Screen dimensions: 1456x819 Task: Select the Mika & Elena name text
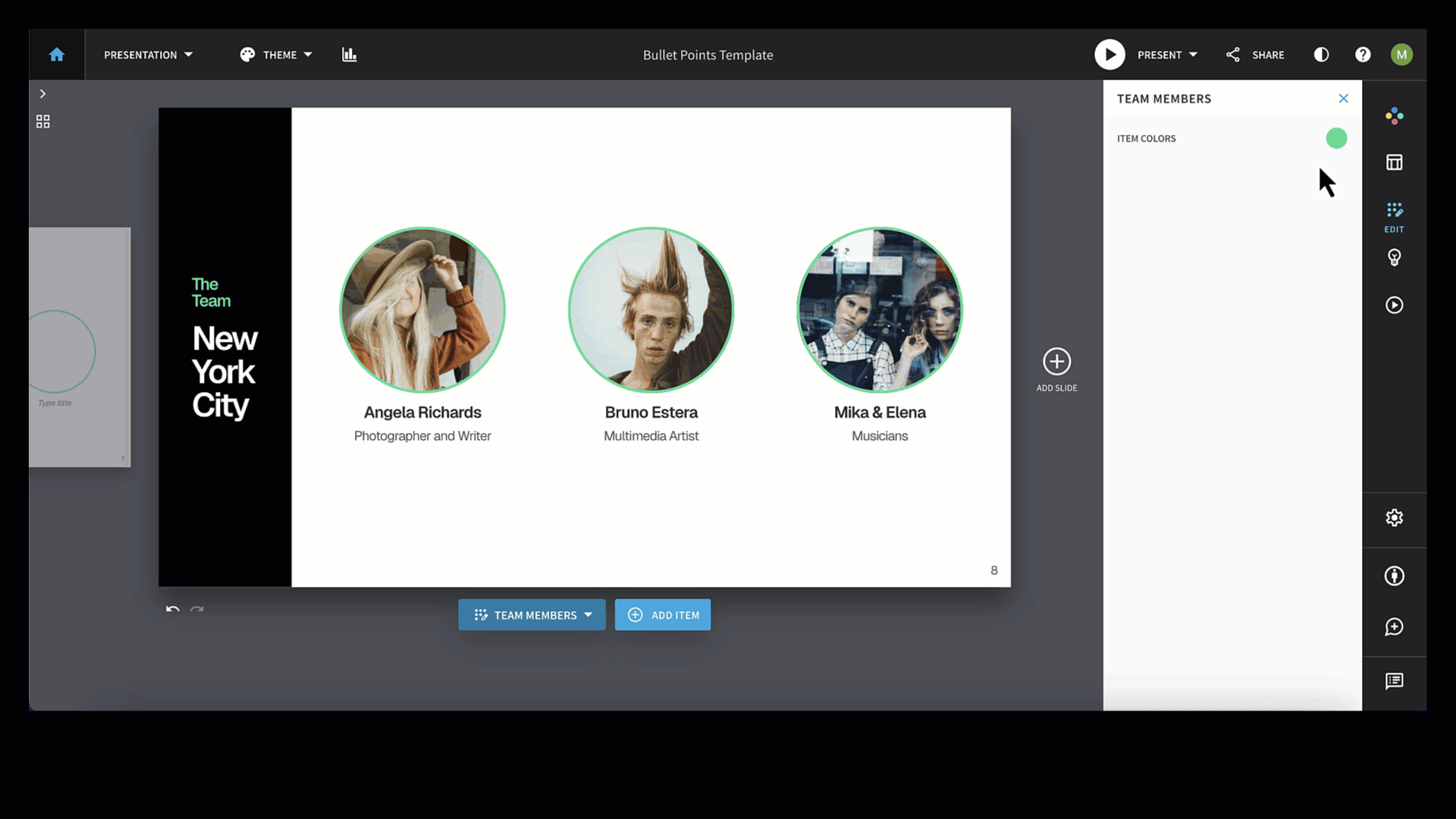click(x=880, y=413)
